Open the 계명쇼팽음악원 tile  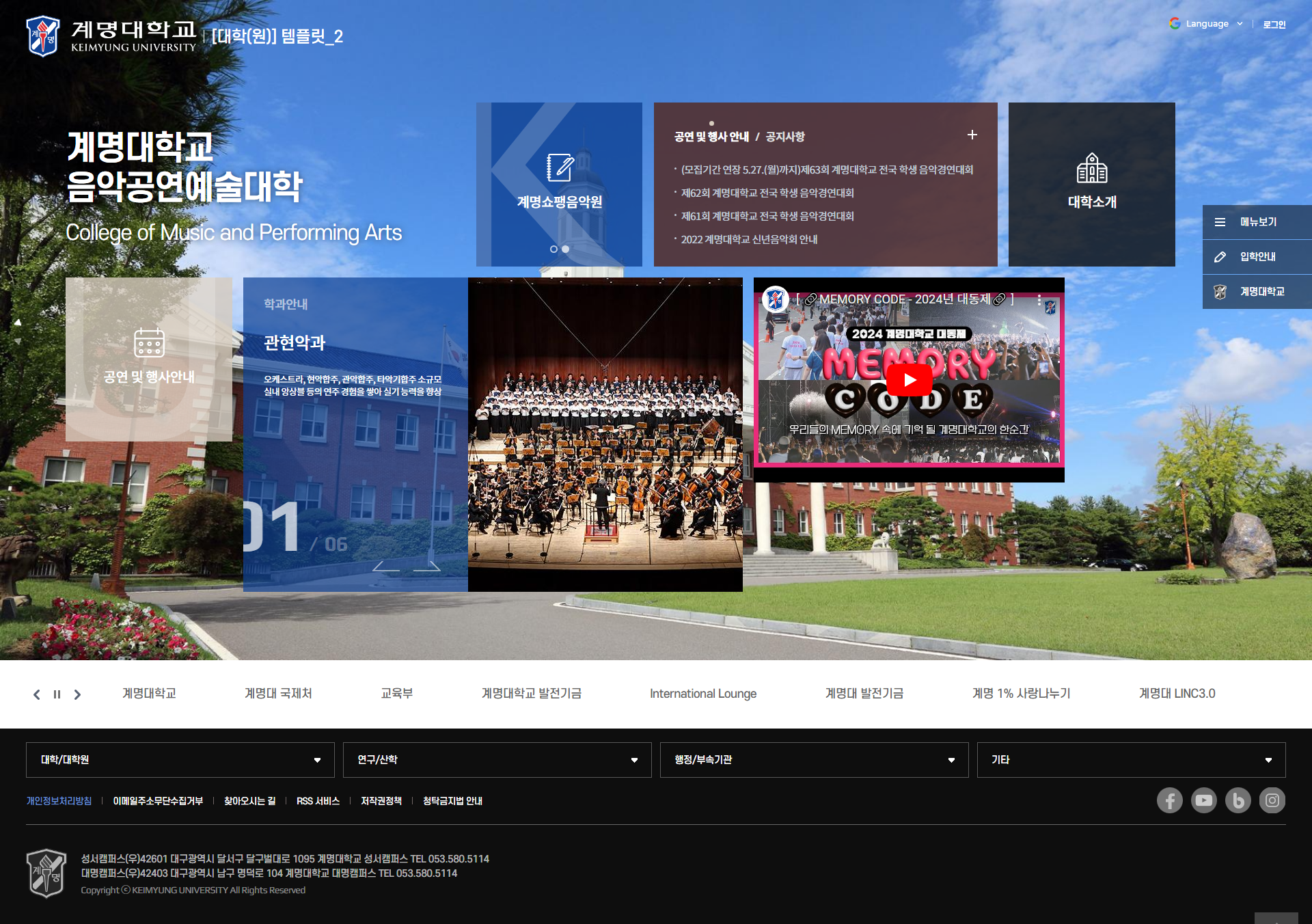(x=559, y=185)
